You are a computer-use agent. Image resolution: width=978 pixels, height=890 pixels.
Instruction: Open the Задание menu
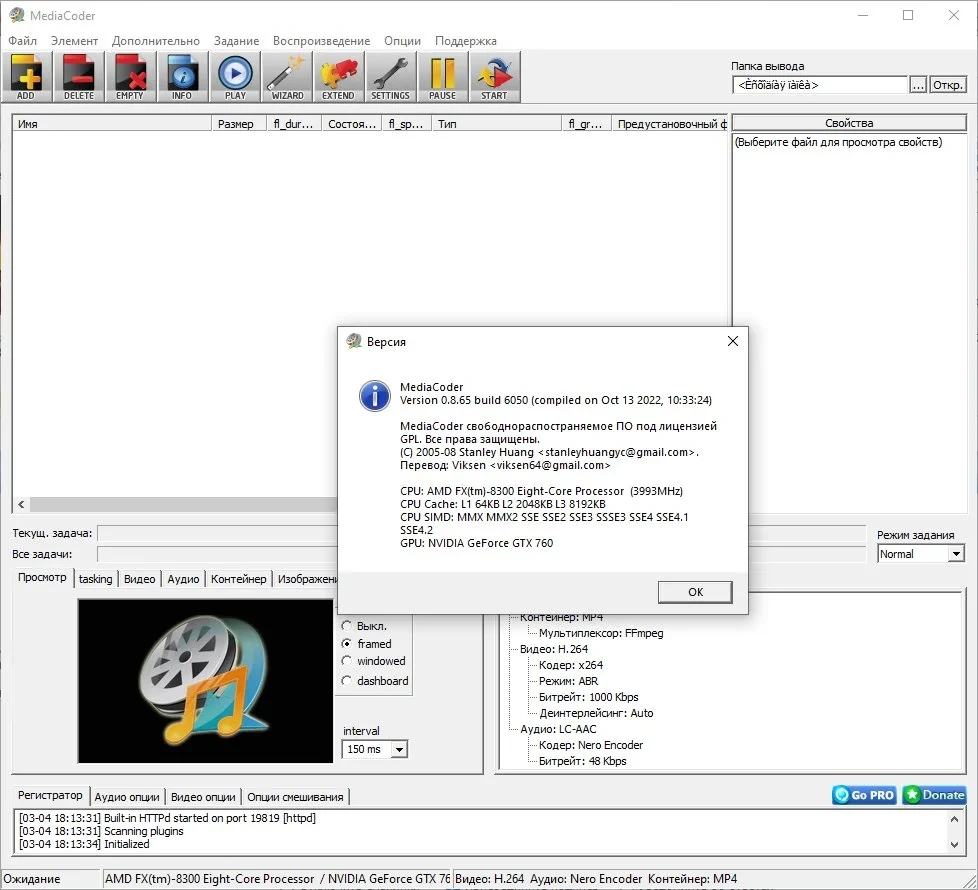[236, 41]
